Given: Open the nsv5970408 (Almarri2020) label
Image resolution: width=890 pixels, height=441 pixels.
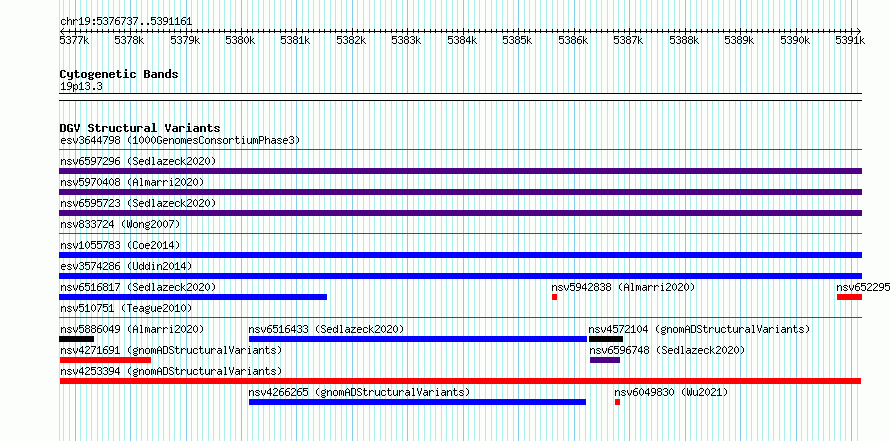Looking at the screenshot, I should (132, 182).
